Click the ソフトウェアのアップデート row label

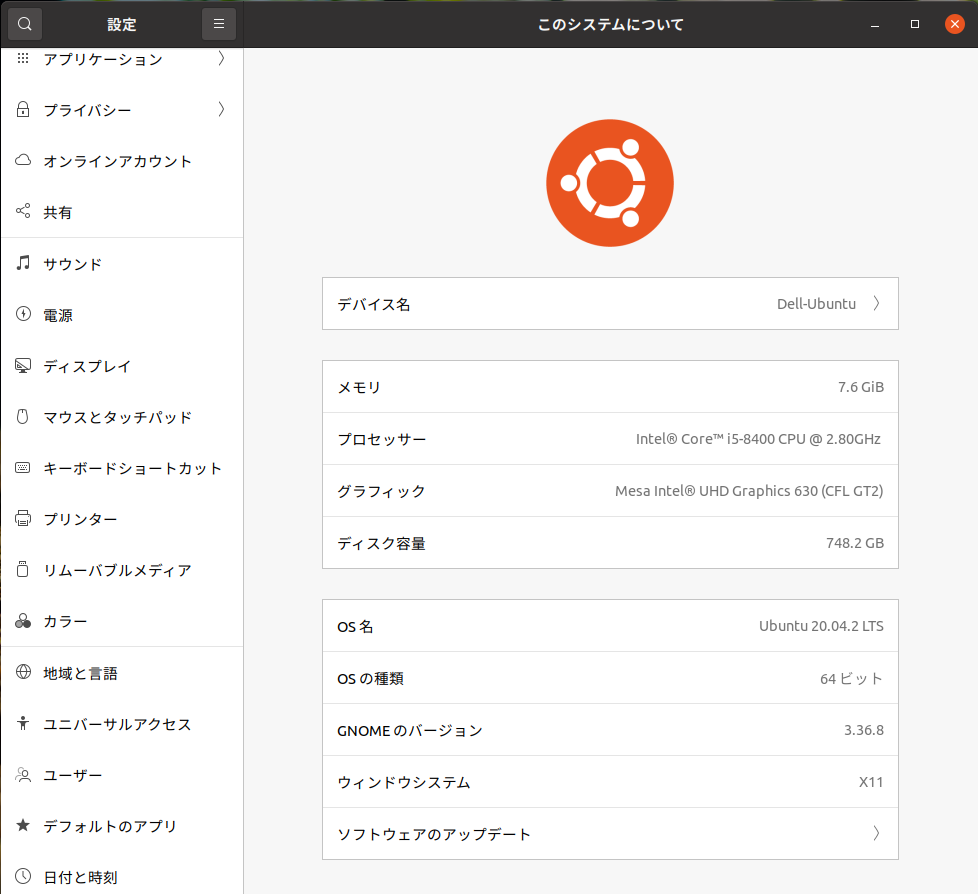[x=433, y=834]
